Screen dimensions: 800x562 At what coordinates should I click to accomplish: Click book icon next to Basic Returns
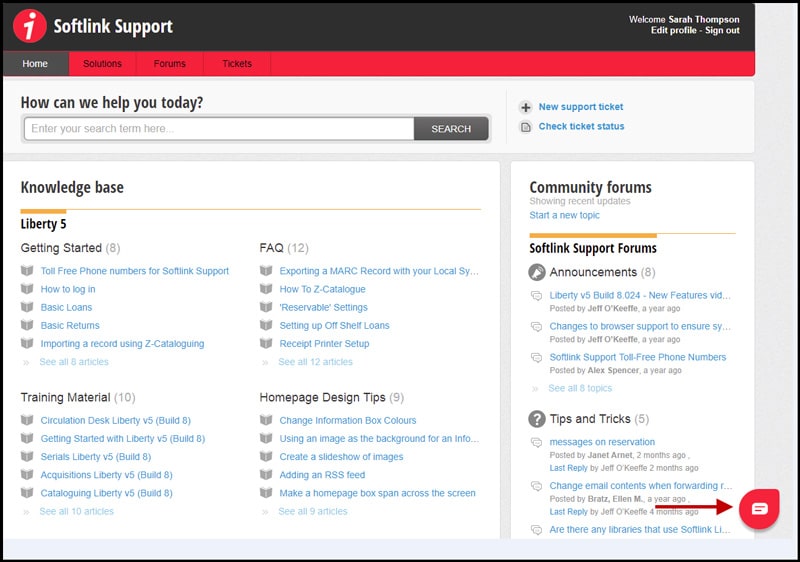(x=27, y=325)
